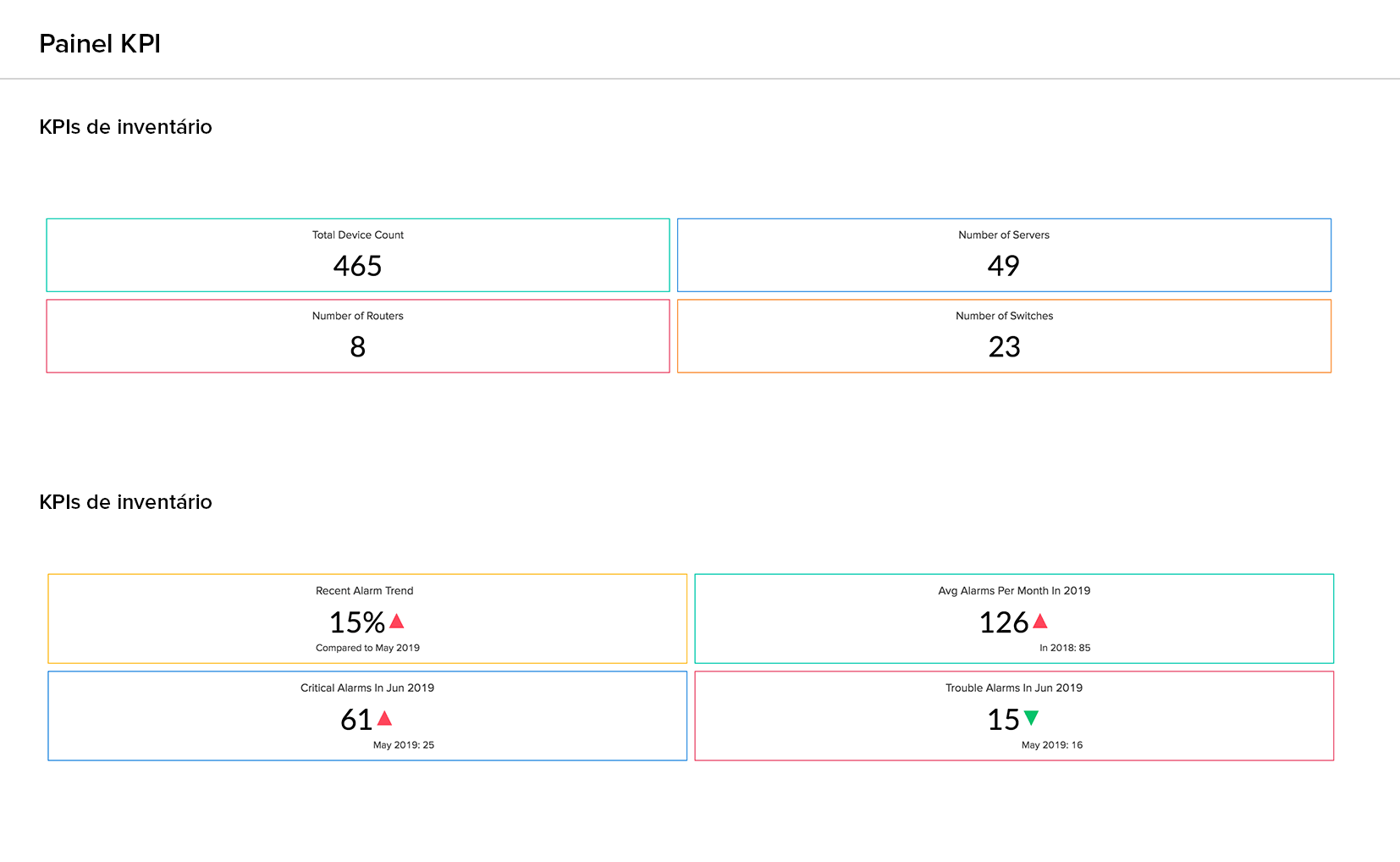Open the Recent Alarm Trend card
Viewport: 1400px width, 862px height.
click(367, 618)
